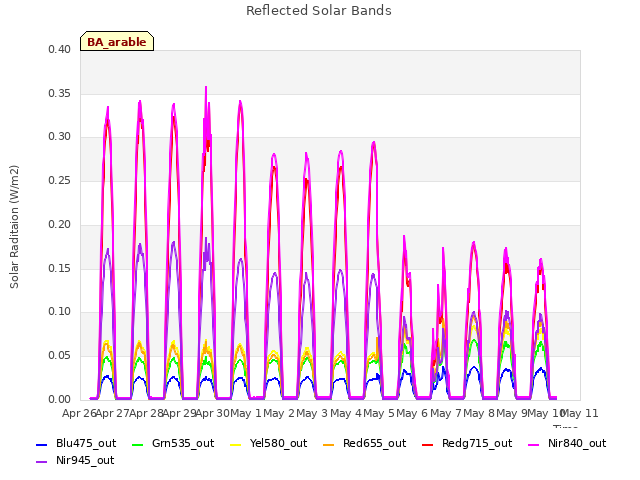The height and width of the screenshot is (480, 640).
Task: Click the 0.15 y-axis tick label
Action: tap(59, 268)
